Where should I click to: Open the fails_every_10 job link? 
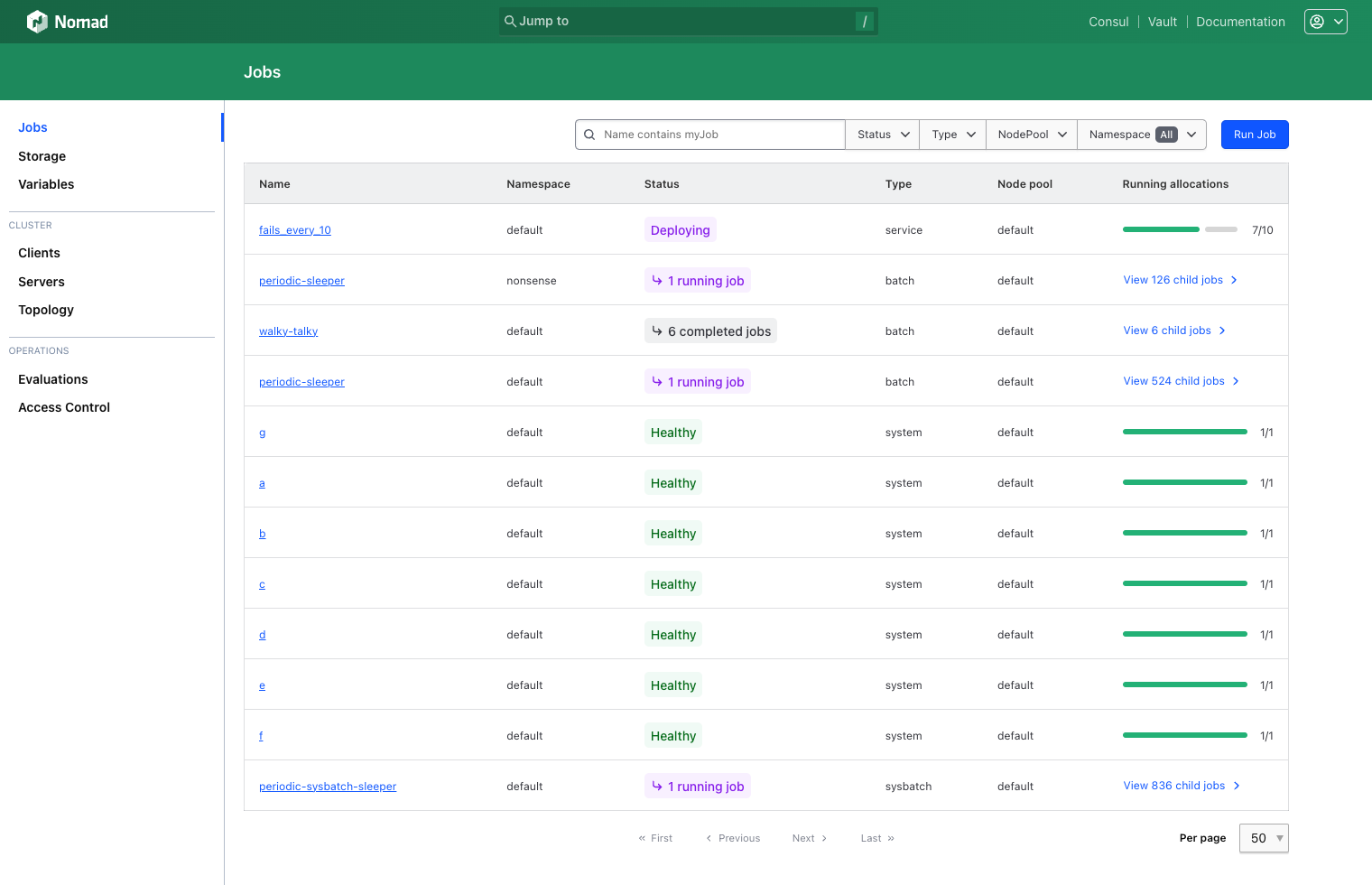pos(294,230)
